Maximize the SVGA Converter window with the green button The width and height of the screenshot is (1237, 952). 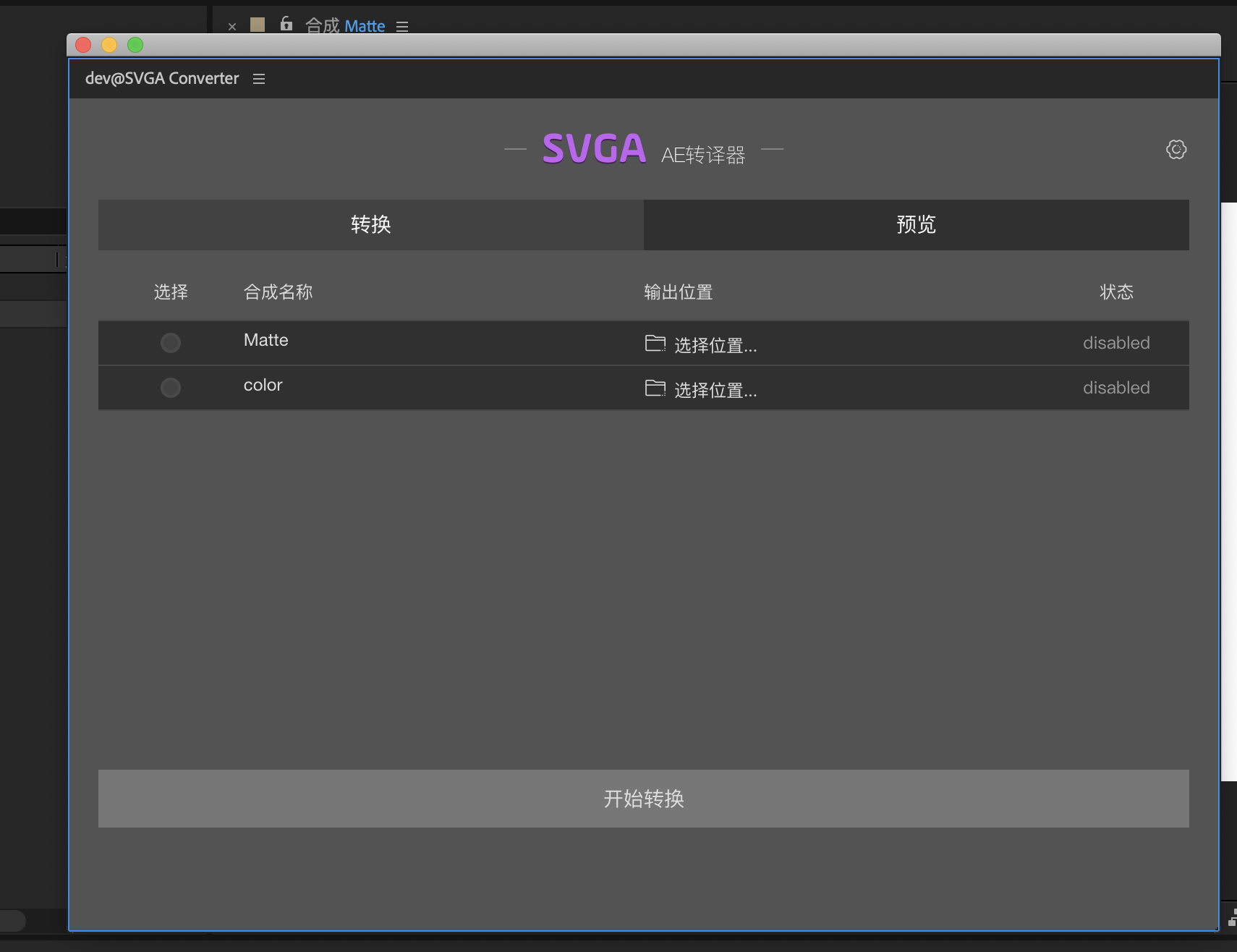click(x=135, y=45)
